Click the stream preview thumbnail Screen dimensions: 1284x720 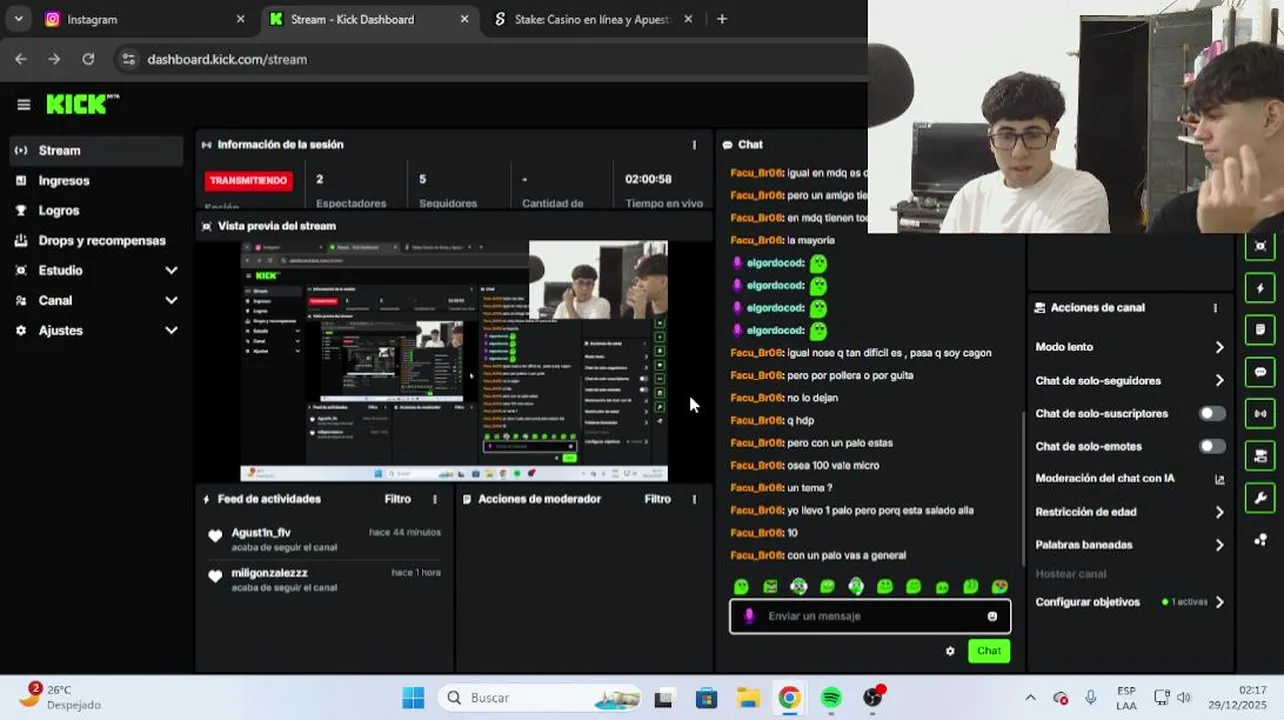click(454, 361)
